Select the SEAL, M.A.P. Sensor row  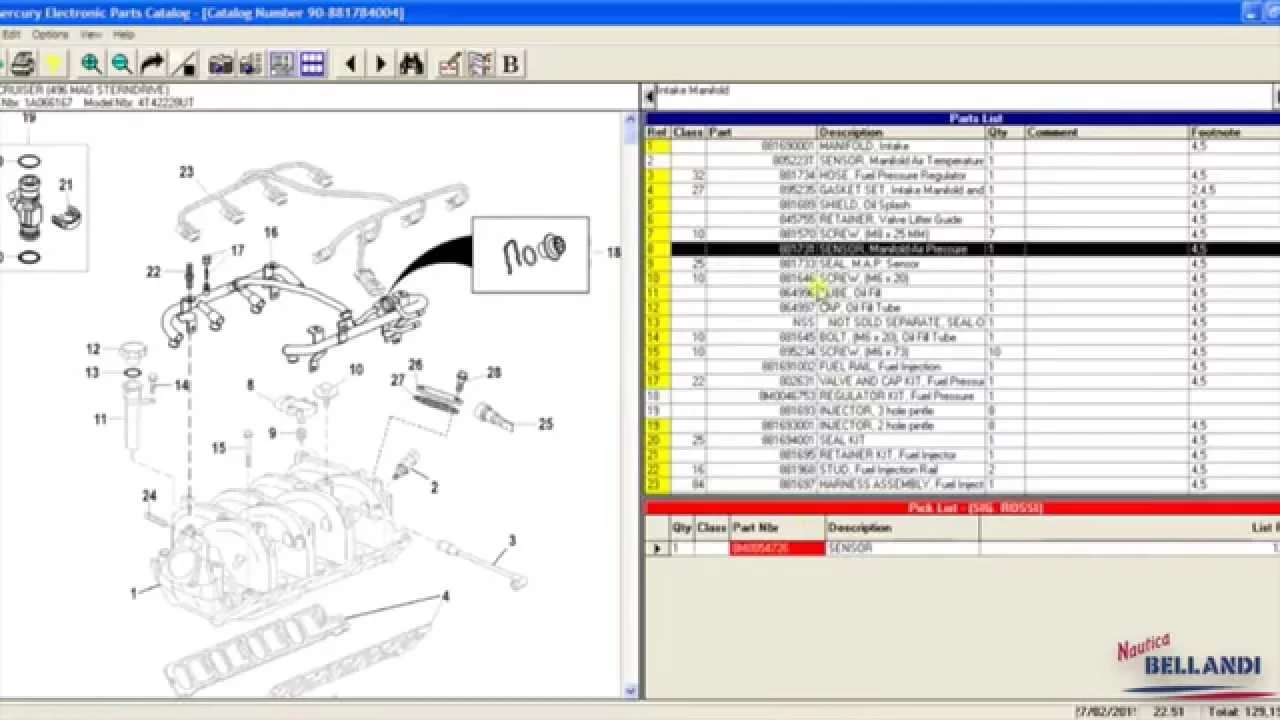[962, 264]
